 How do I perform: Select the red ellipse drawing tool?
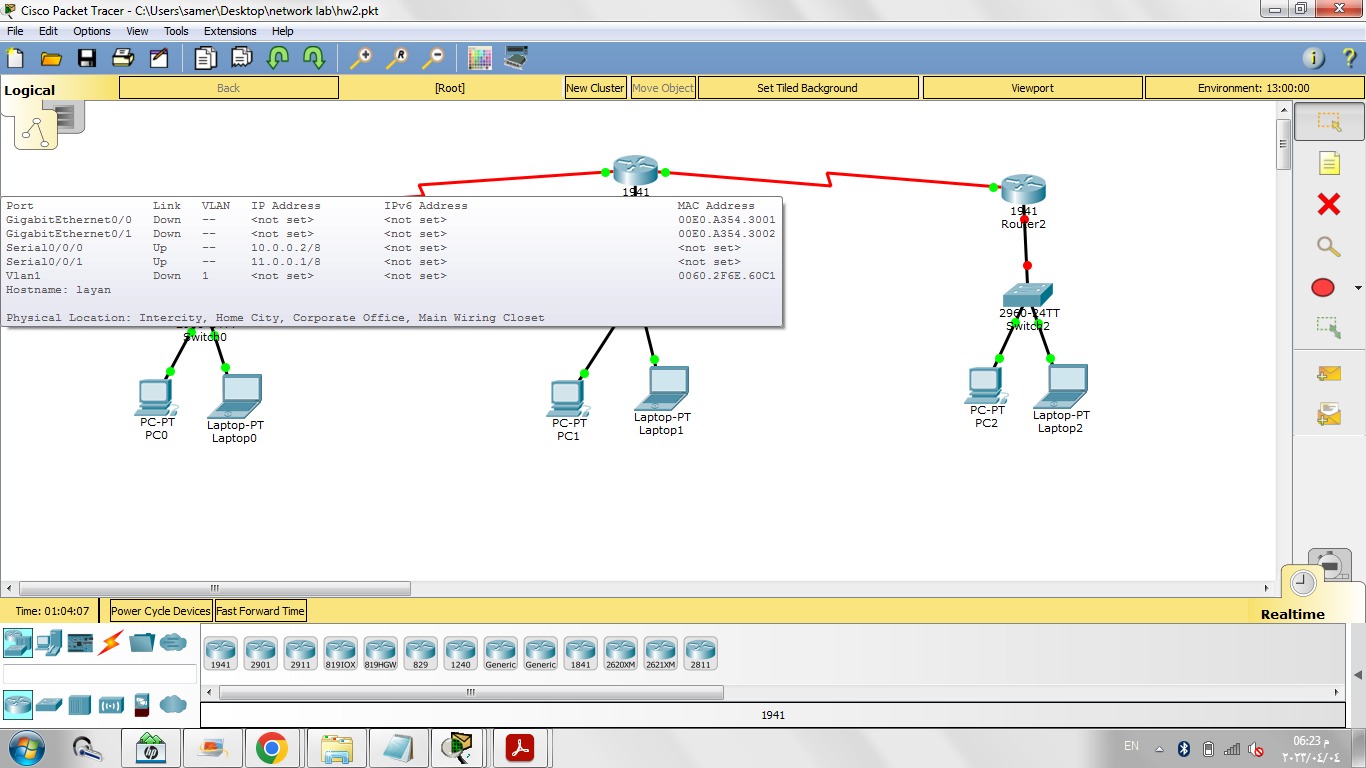point(1323,288)
